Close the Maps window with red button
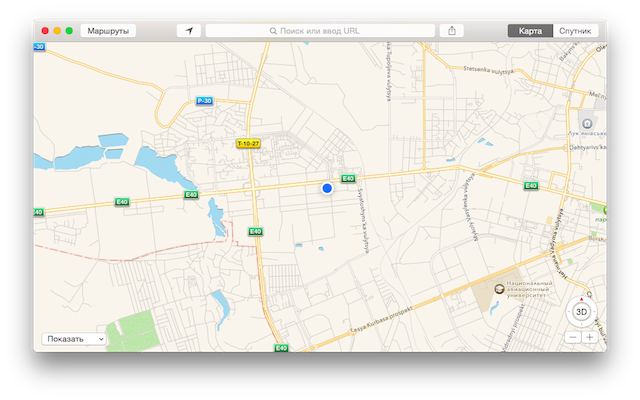Image resolution: width=640 pixels, height=400 pixels. [45, 31]
